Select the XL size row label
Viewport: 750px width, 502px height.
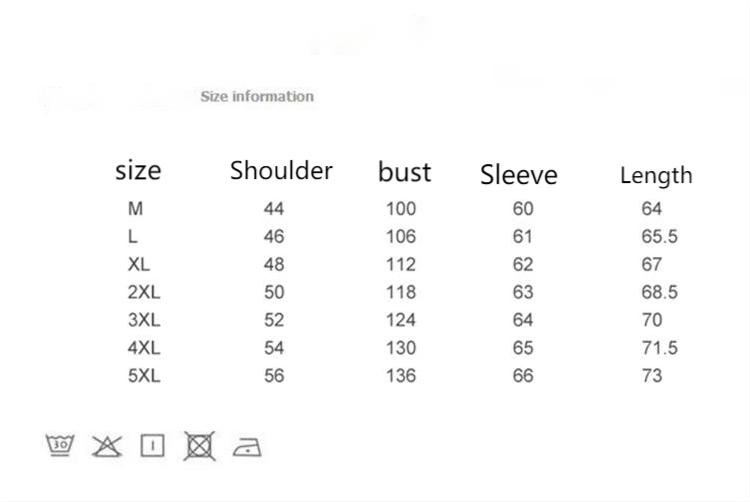pyautogui.click(x=139, y=265)
